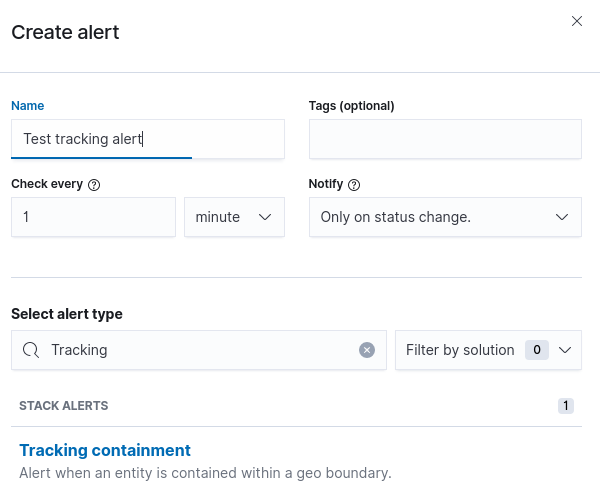This screenshot has height=498, width=600.
Task: Open the minute time unit dropdown
Action: tap(234, 217)
